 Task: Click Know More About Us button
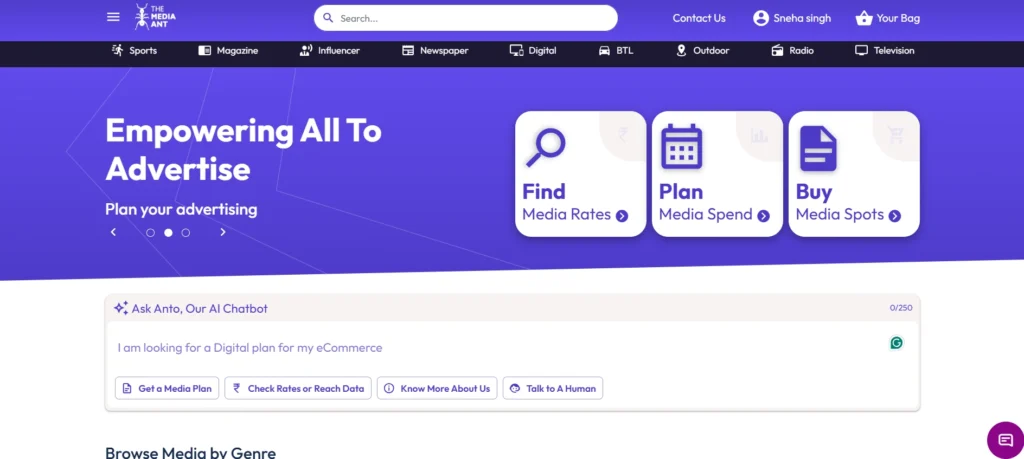pos(437,388)
